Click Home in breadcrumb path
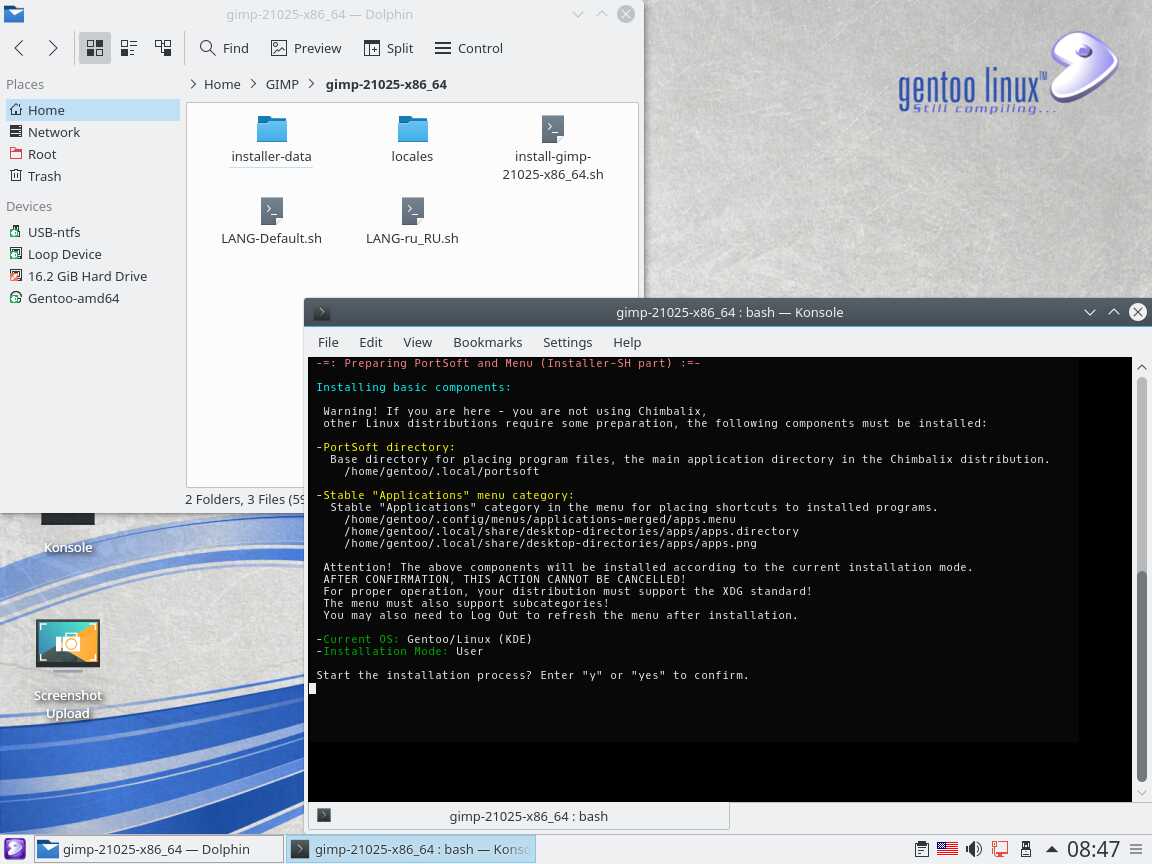The width and height of the screenshot is (1152, 864). click(222, 84)
